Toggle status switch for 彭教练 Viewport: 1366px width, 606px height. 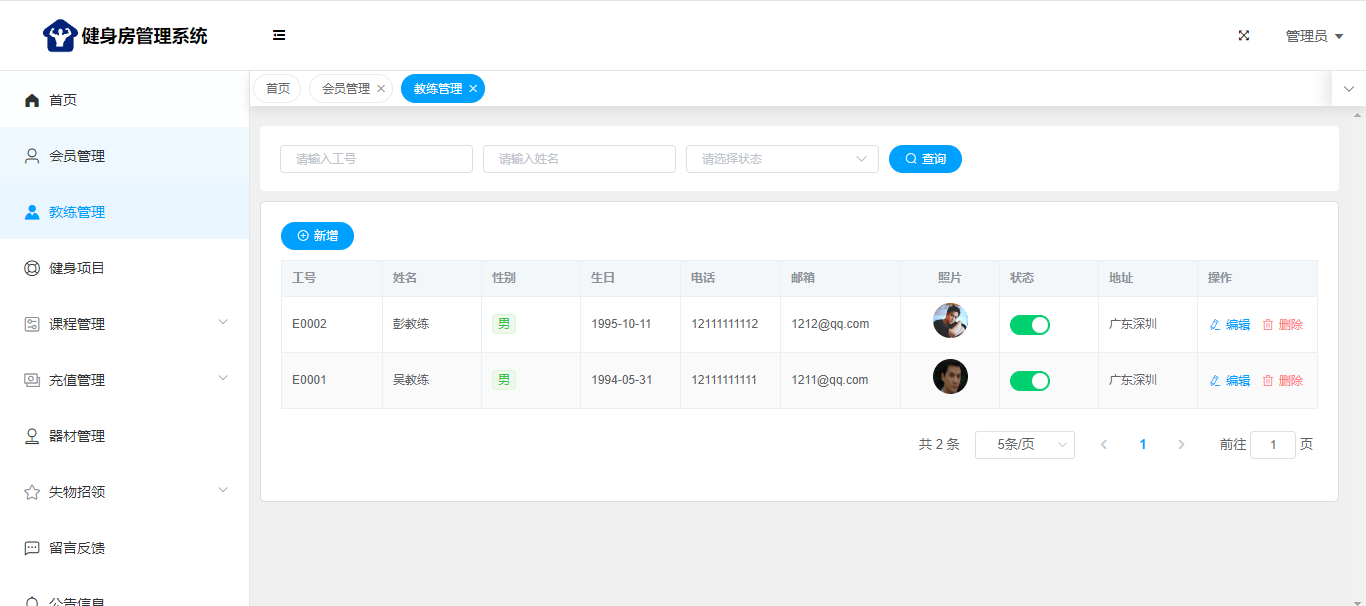(x=1029, y=325)
